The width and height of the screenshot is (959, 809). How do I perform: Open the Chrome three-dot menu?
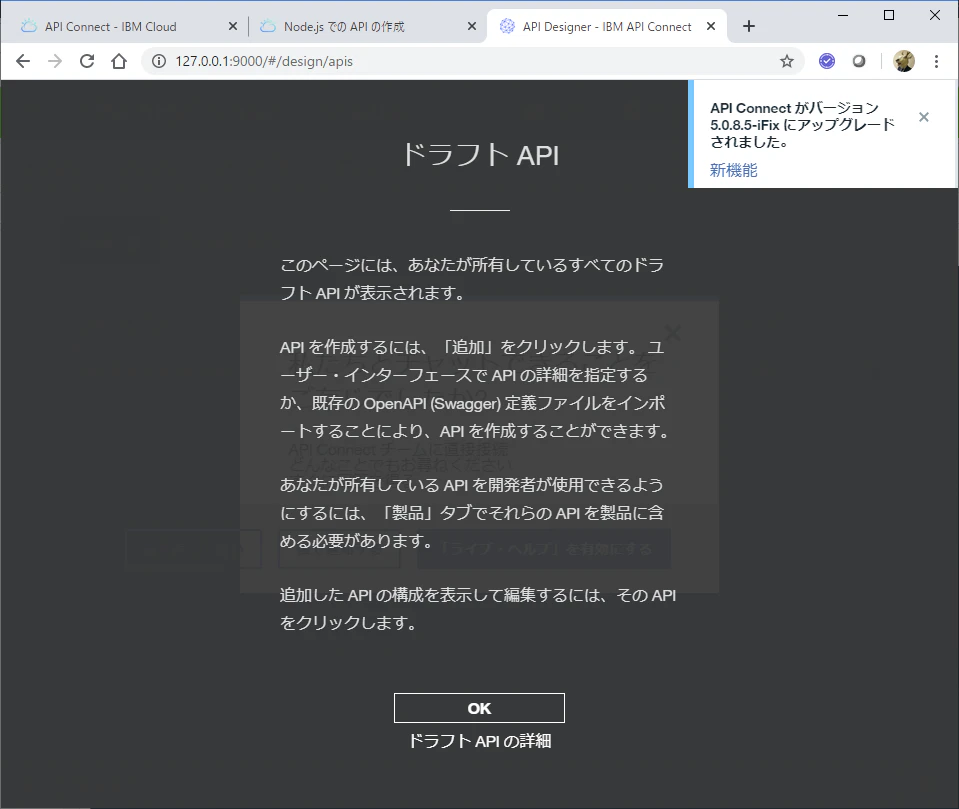pyautogui.click(x=936, y=61)
